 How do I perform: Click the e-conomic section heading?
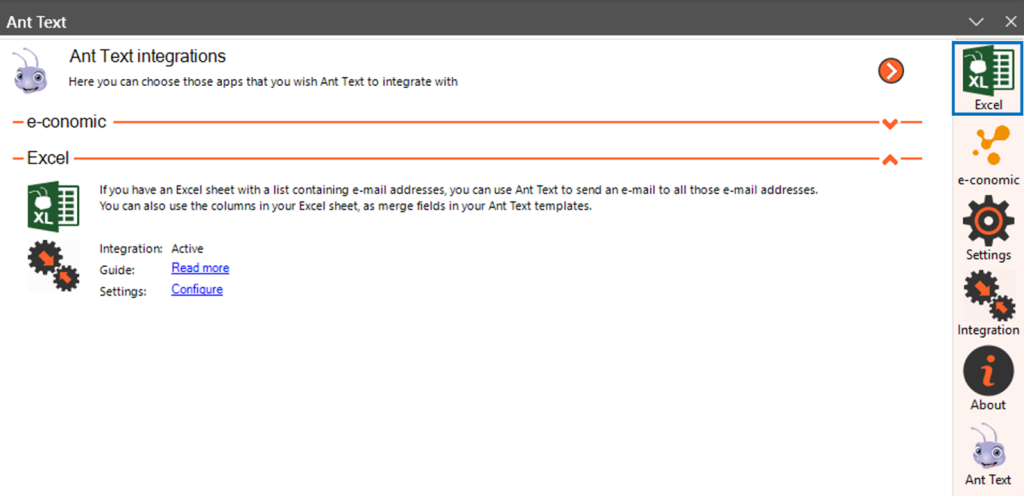(66, 122)
